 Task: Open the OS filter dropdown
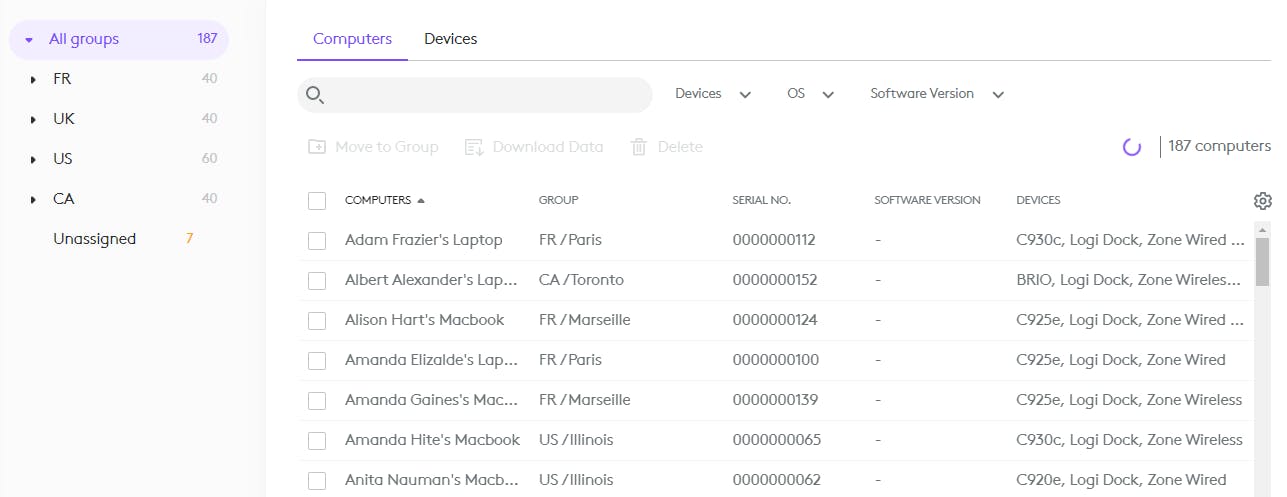coord(810,94)
